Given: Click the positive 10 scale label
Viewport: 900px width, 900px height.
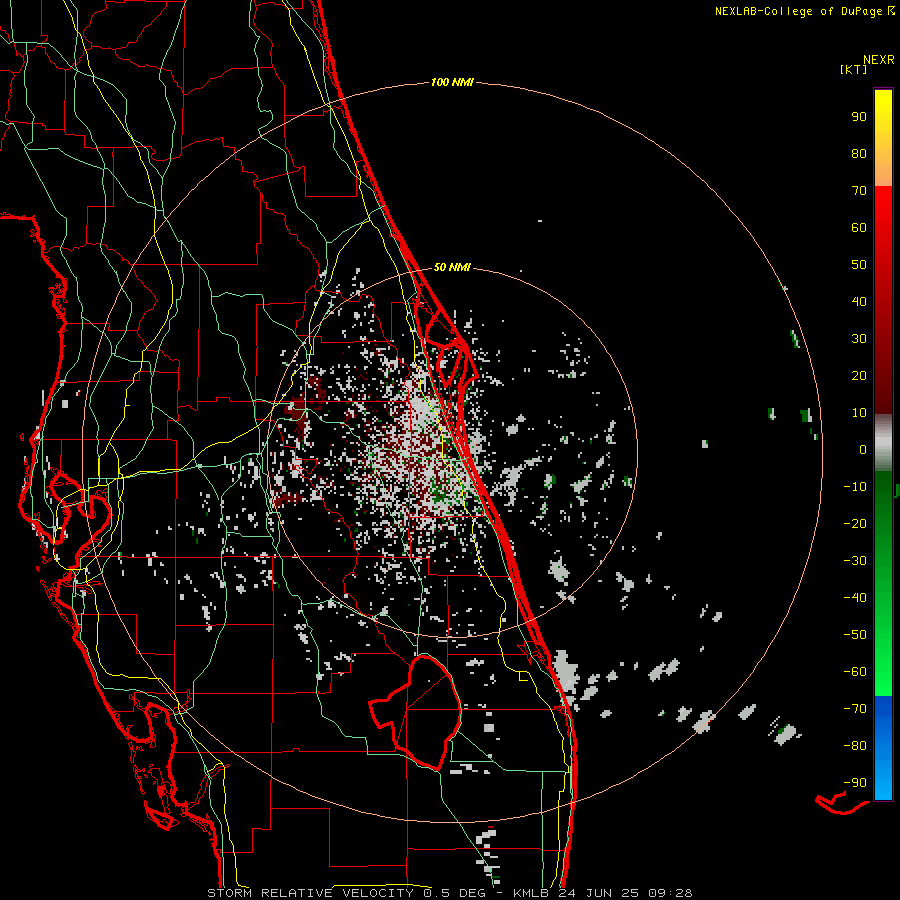Looking at the screenshot, I should click(859, 413).
